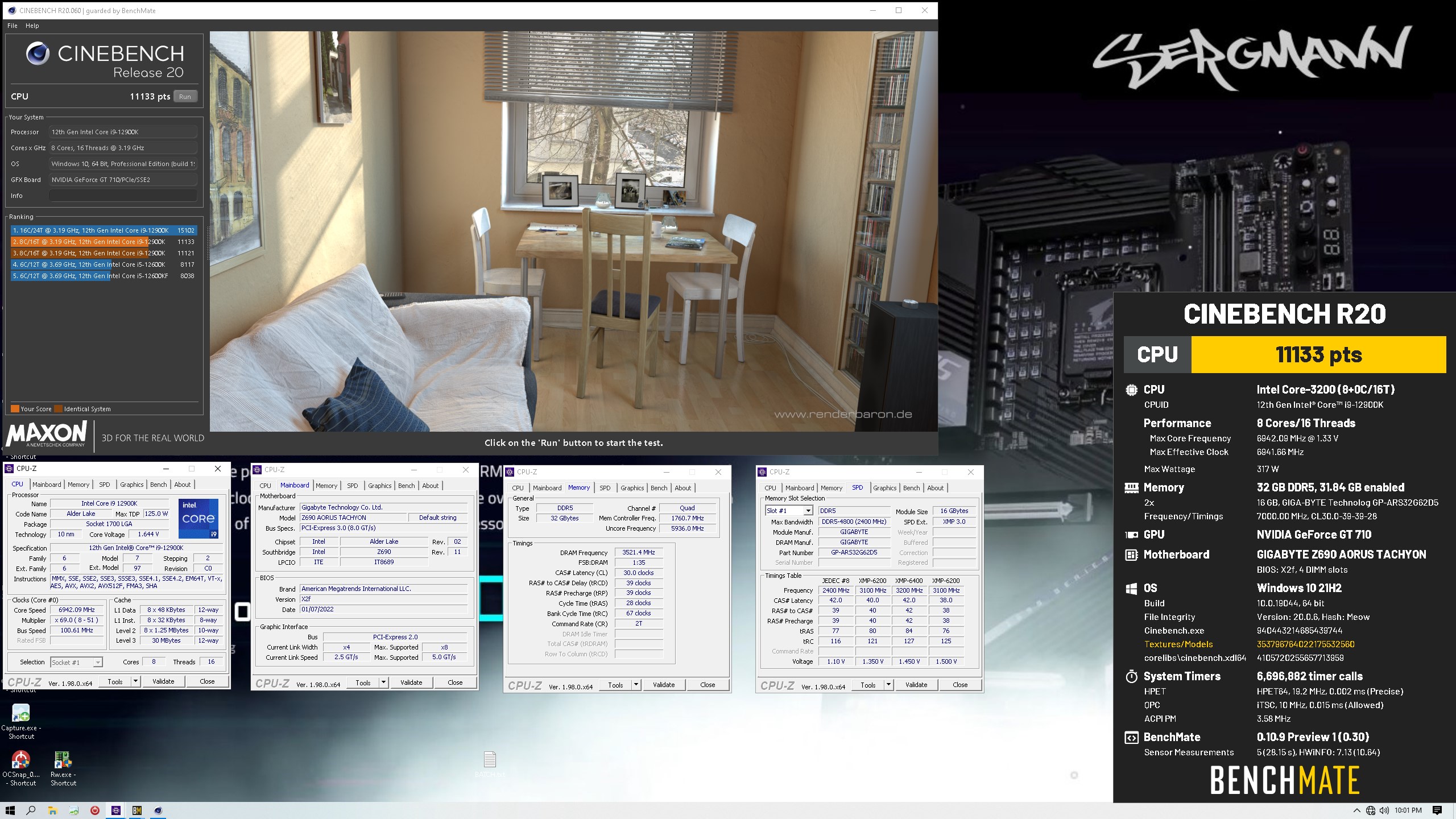Click the System Timers clock icon
Viewport: 1456px width, 819px height.
(x=1131, y=677)
